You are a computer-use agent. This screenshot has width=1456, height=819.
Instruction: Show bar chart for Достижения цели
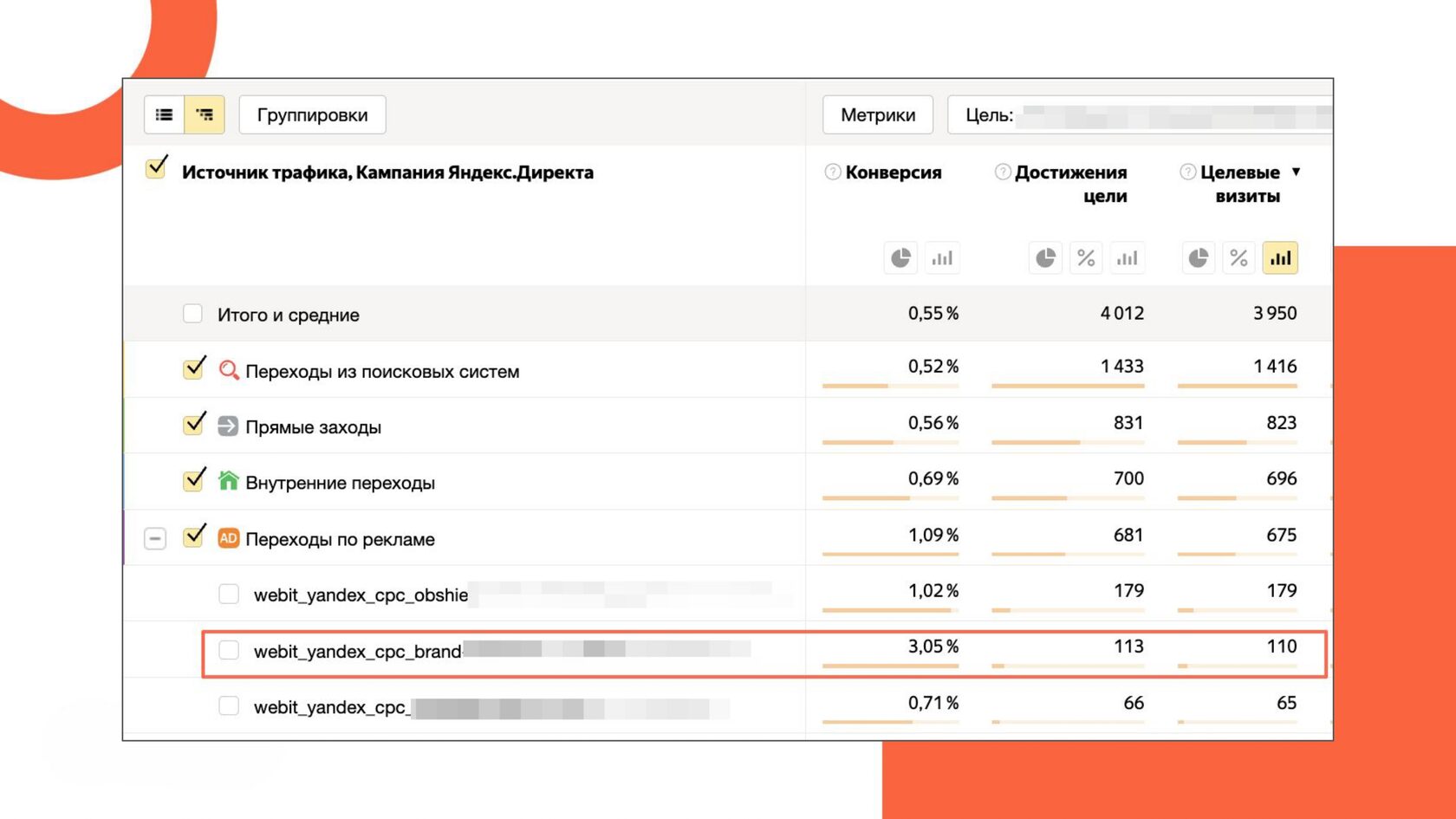point(1127,258)
